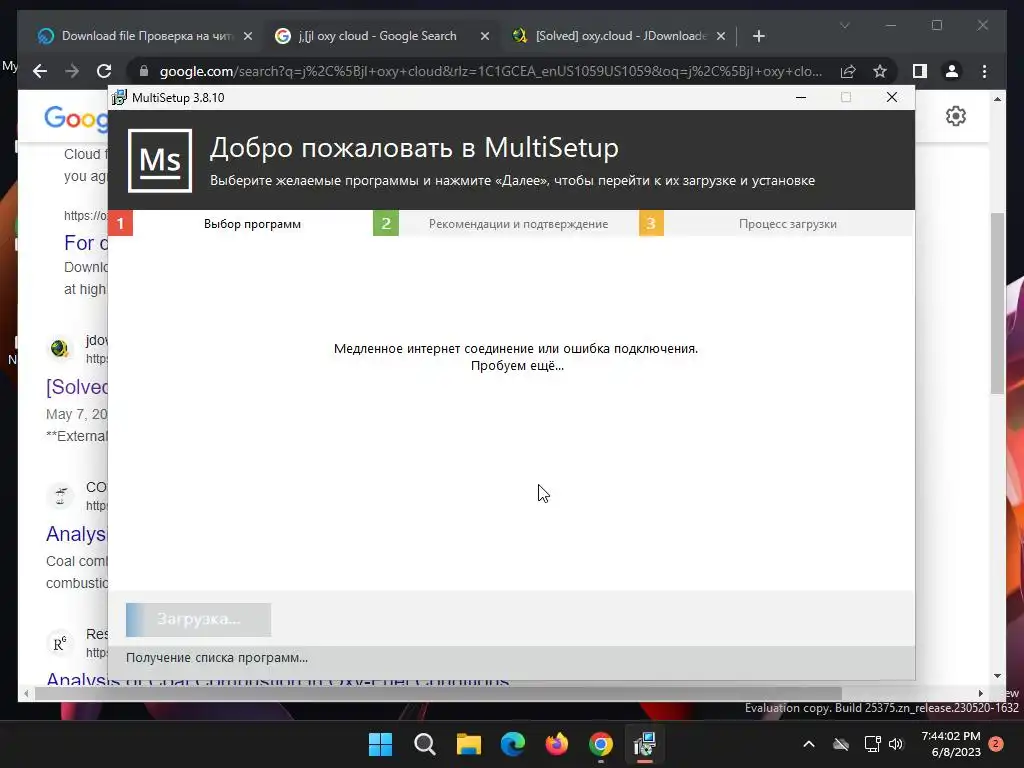The height and width of the screenshot is (768, 1024).
Task: Open Chrome profile avatar menu
Action: pos(952,71)
